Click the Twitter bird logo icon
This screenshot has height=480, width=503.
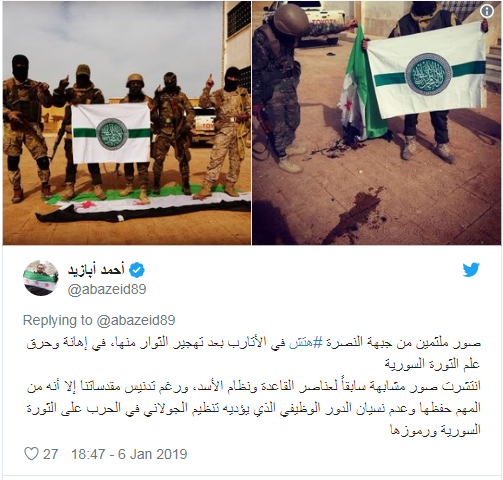(471, 270)
